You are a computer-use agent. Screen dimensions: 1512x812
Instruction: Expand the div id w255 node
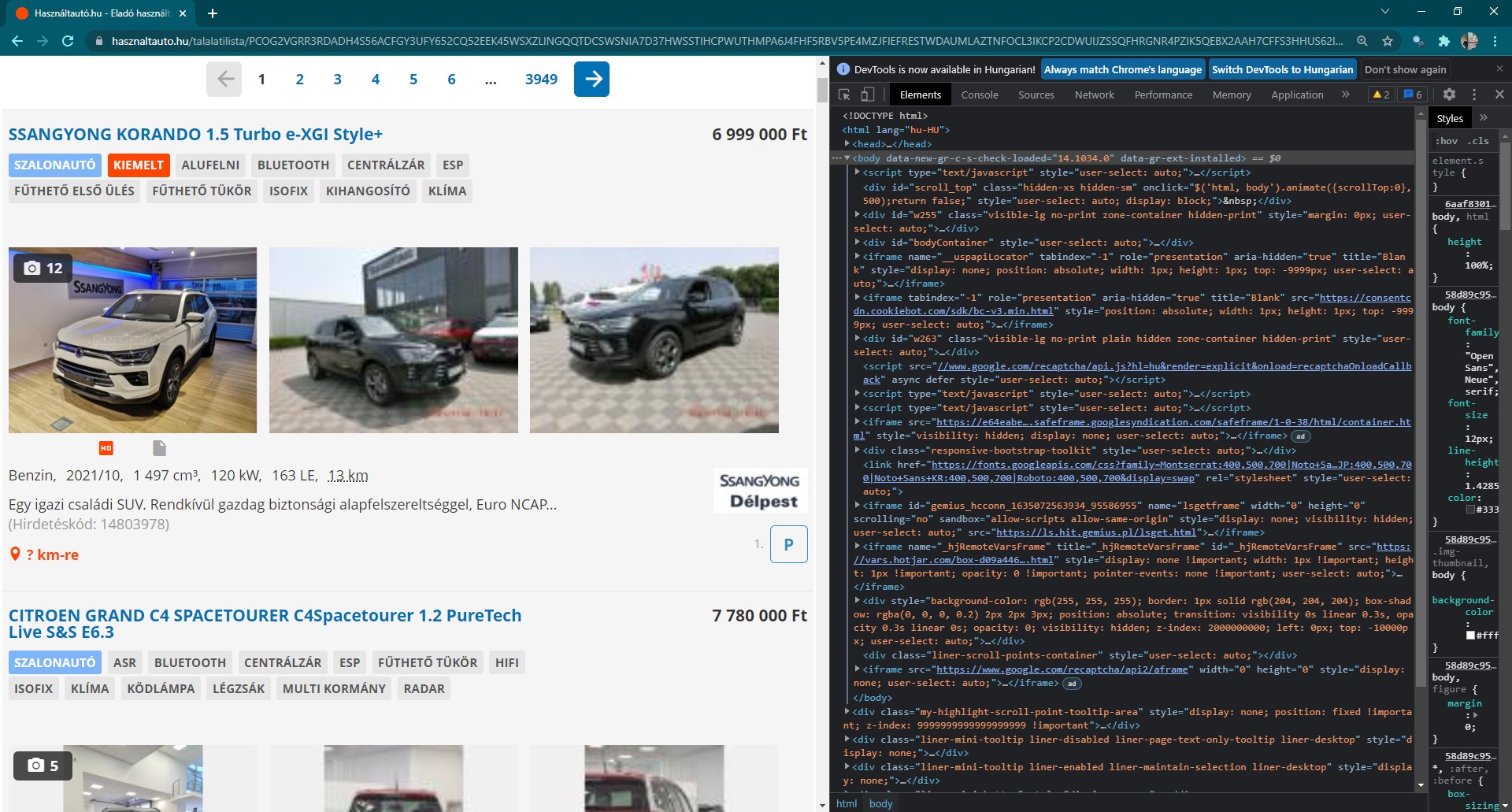(x=858, y=214)
